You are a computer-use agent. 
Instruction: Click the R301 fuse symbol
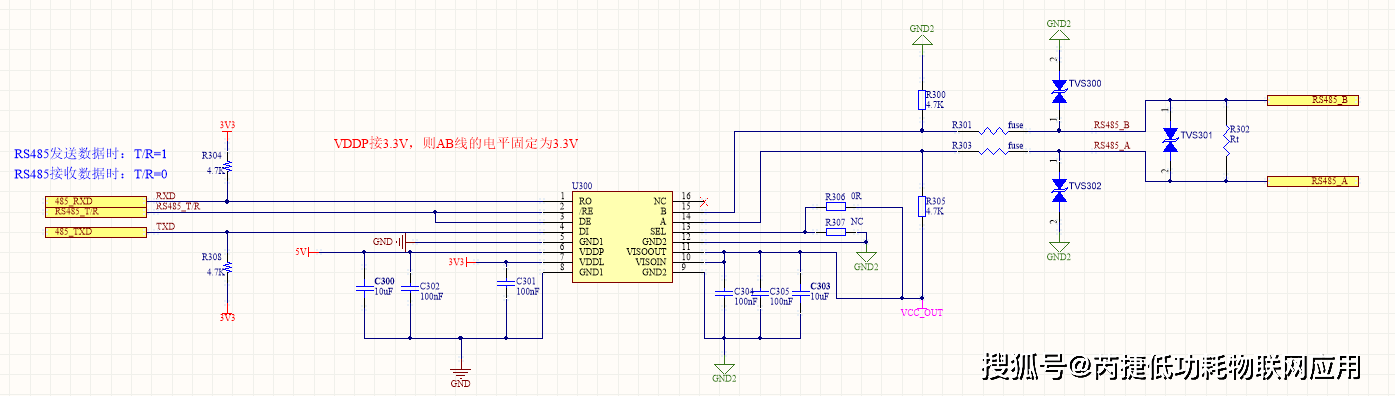tap(992, 131)
